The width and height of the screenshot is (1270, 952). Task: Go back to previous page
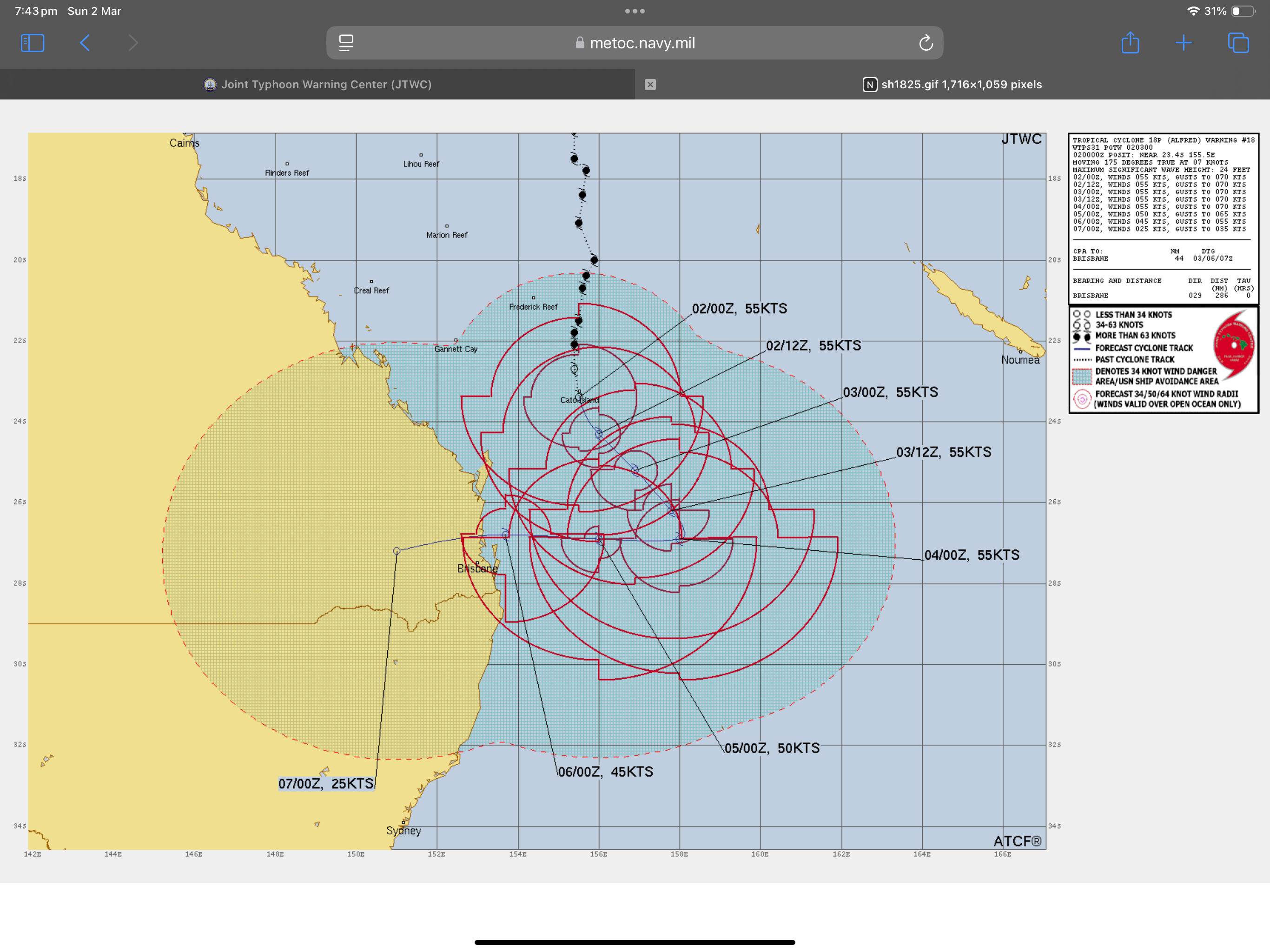coord(85,43)
